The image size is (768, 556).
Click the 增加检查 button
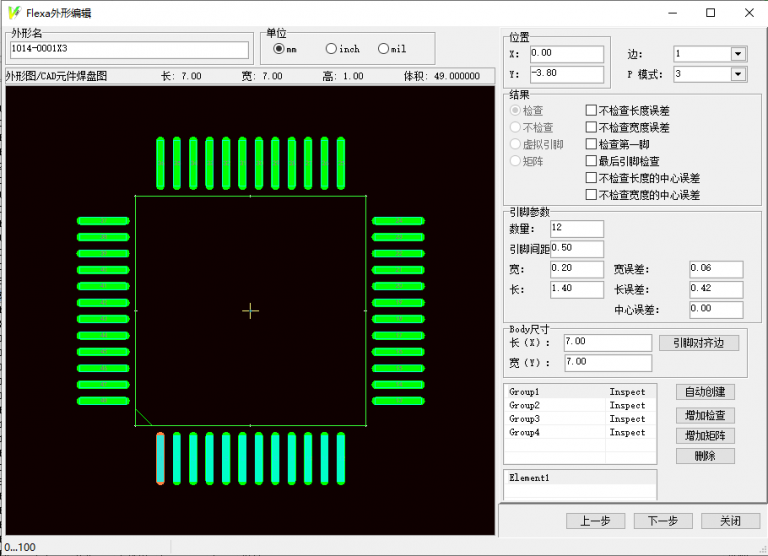click(705, 415)
